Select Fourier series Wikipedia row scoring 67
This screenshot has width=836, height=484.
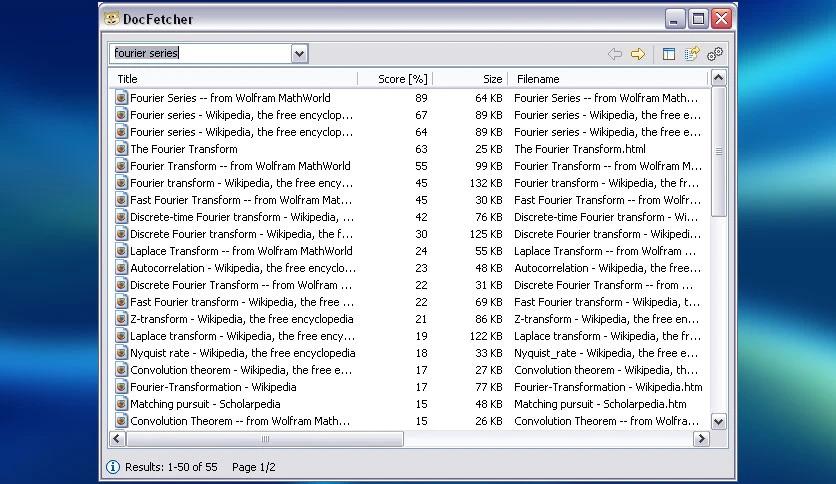(242, 115)
